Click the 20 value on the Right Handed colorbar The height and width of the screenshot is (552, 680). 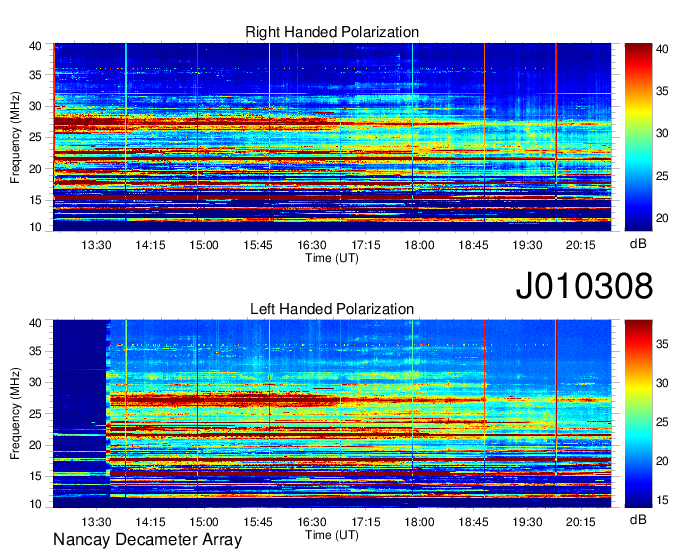(x=662, y=218)
